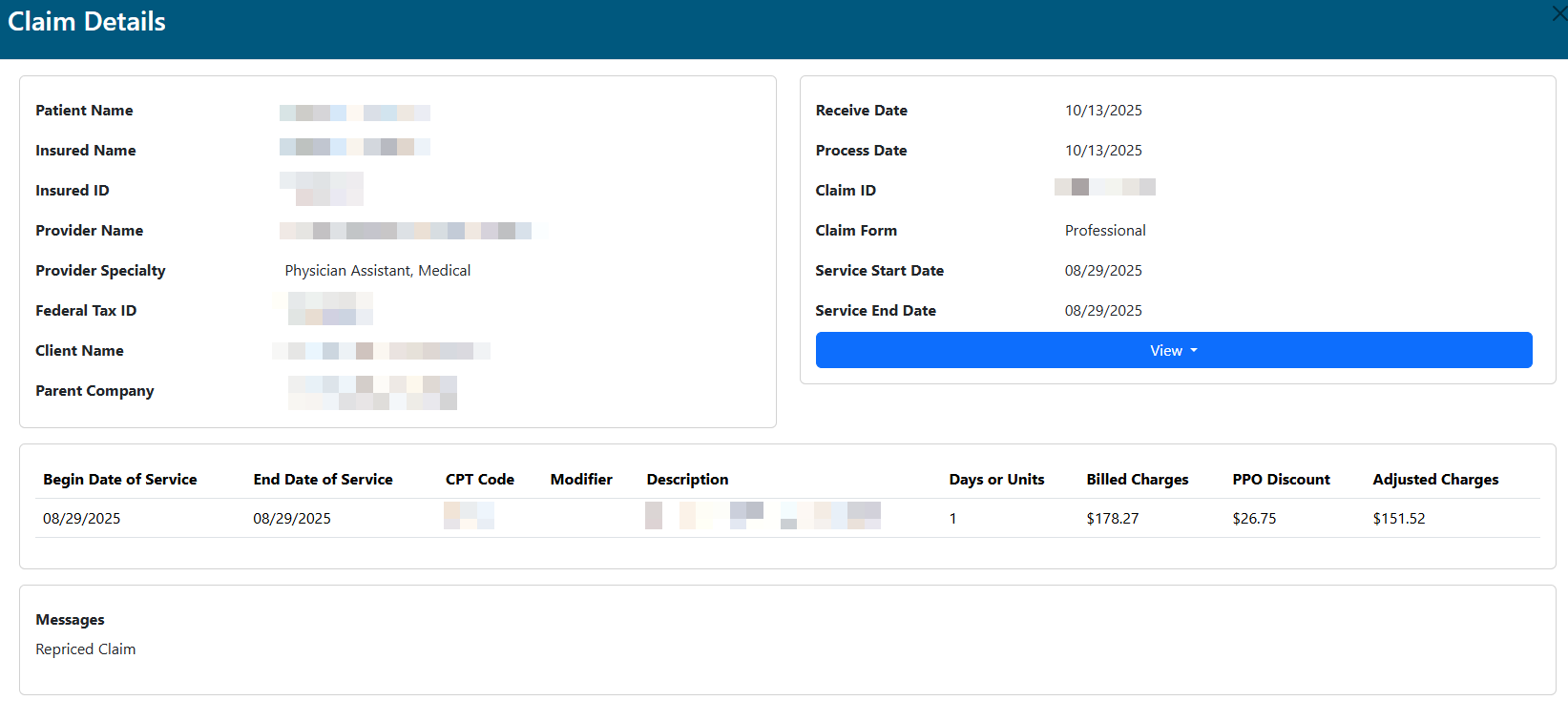Image resolution: width=1568 pixels, height=721 pixels.
Task: Open the View dropdown button
Action: (x=1173, y=350)
